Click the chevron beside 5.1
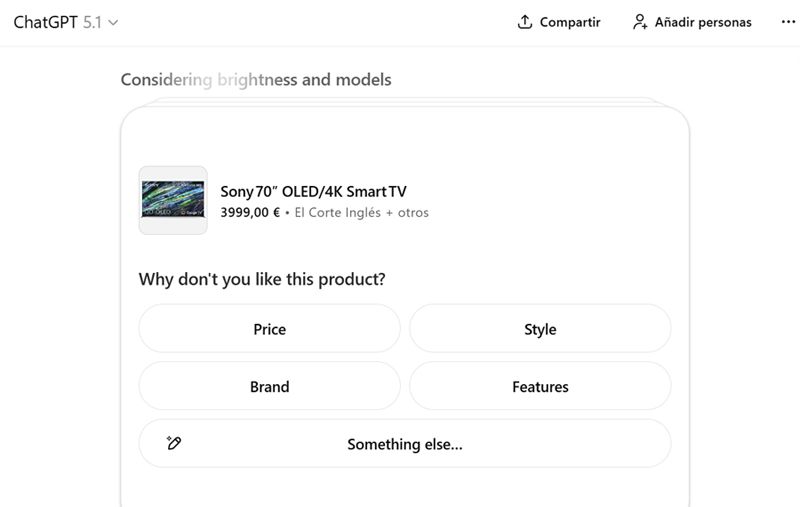This screenshot has width=800, height=507. click(x=112, y=22)
